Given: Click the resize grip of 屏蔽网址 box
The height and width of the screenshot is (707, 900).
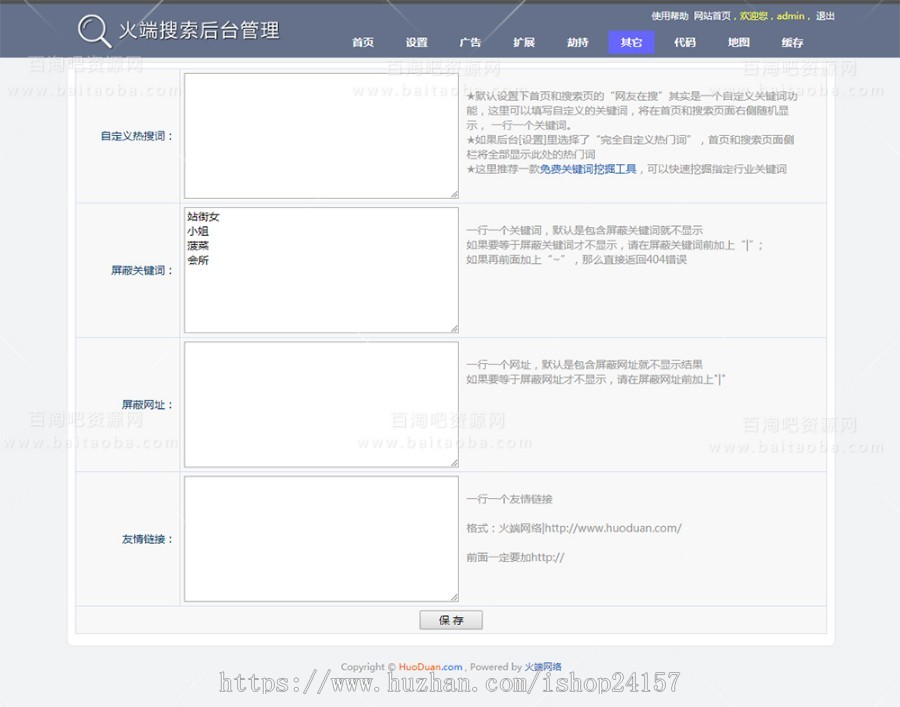Looking at the screenshot, I should click(x=454, y=463).
